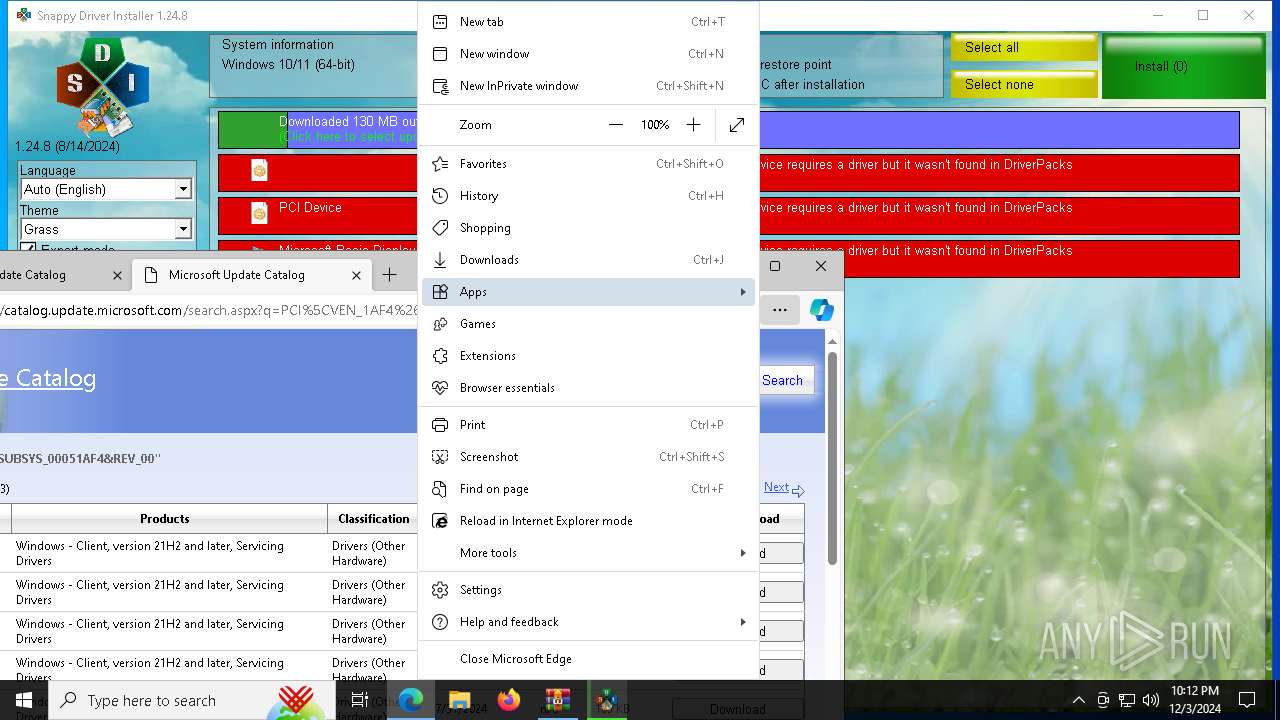Choose Find on page

click(x=588, y=489)
